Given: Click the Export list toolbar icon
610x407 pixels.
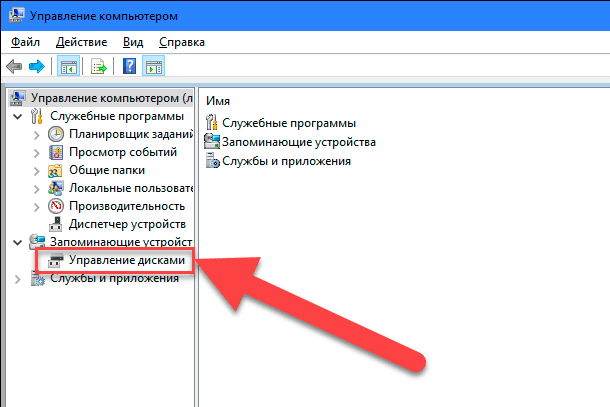Looking at the screenshot, I should 99,67.
